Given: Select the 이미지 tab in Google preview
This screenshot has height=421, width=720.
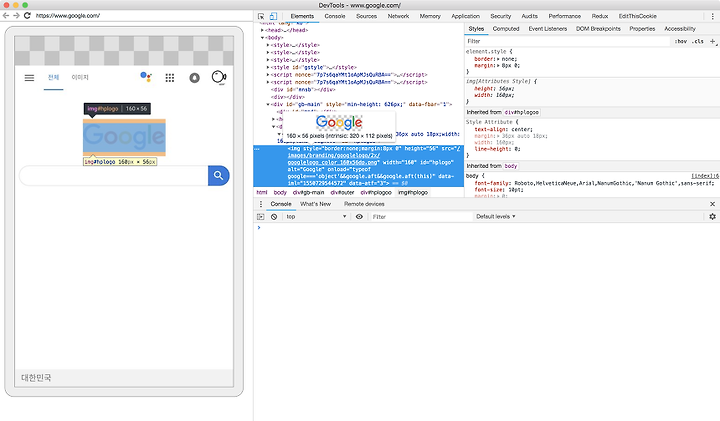Looking at the screenshot, I should pyautogui.click(x=80, y=77).
